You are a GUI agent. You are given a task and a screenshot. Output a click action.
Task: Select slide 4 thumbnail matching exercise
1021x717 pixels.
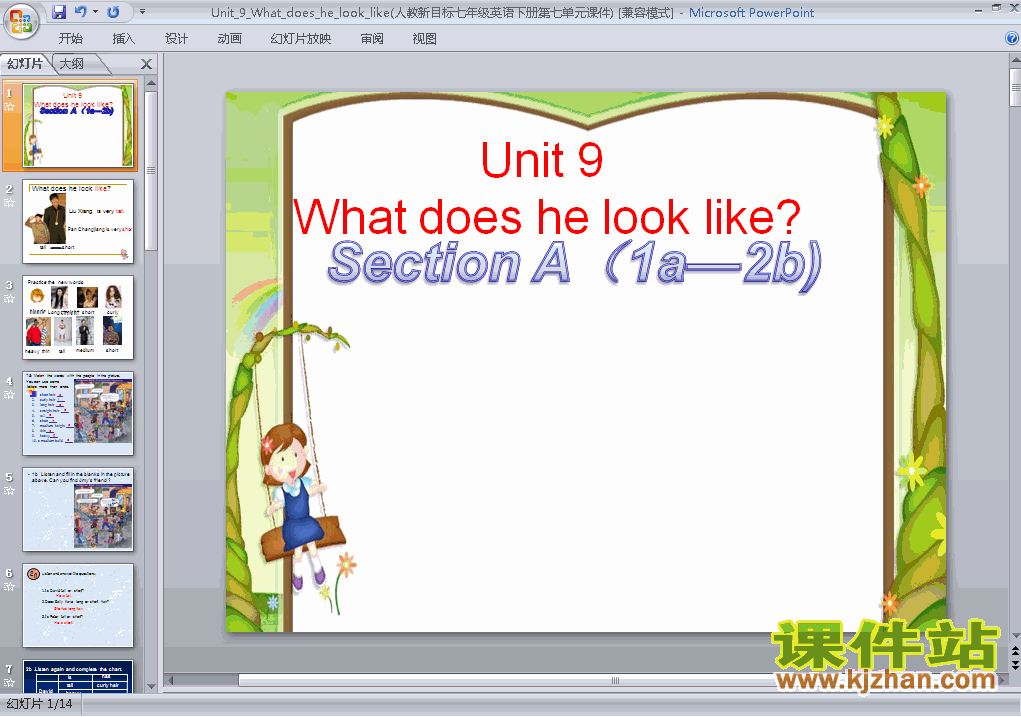(x=77, y=414)
